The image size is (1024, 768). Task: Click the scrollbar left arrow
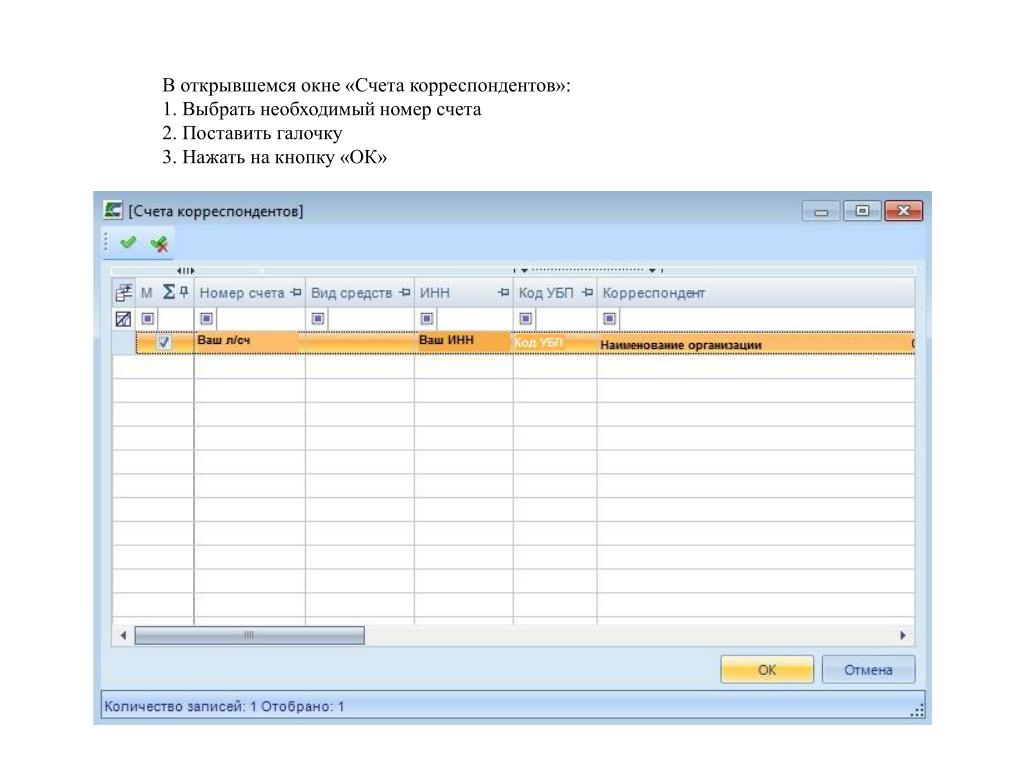[x=123, y=635]
